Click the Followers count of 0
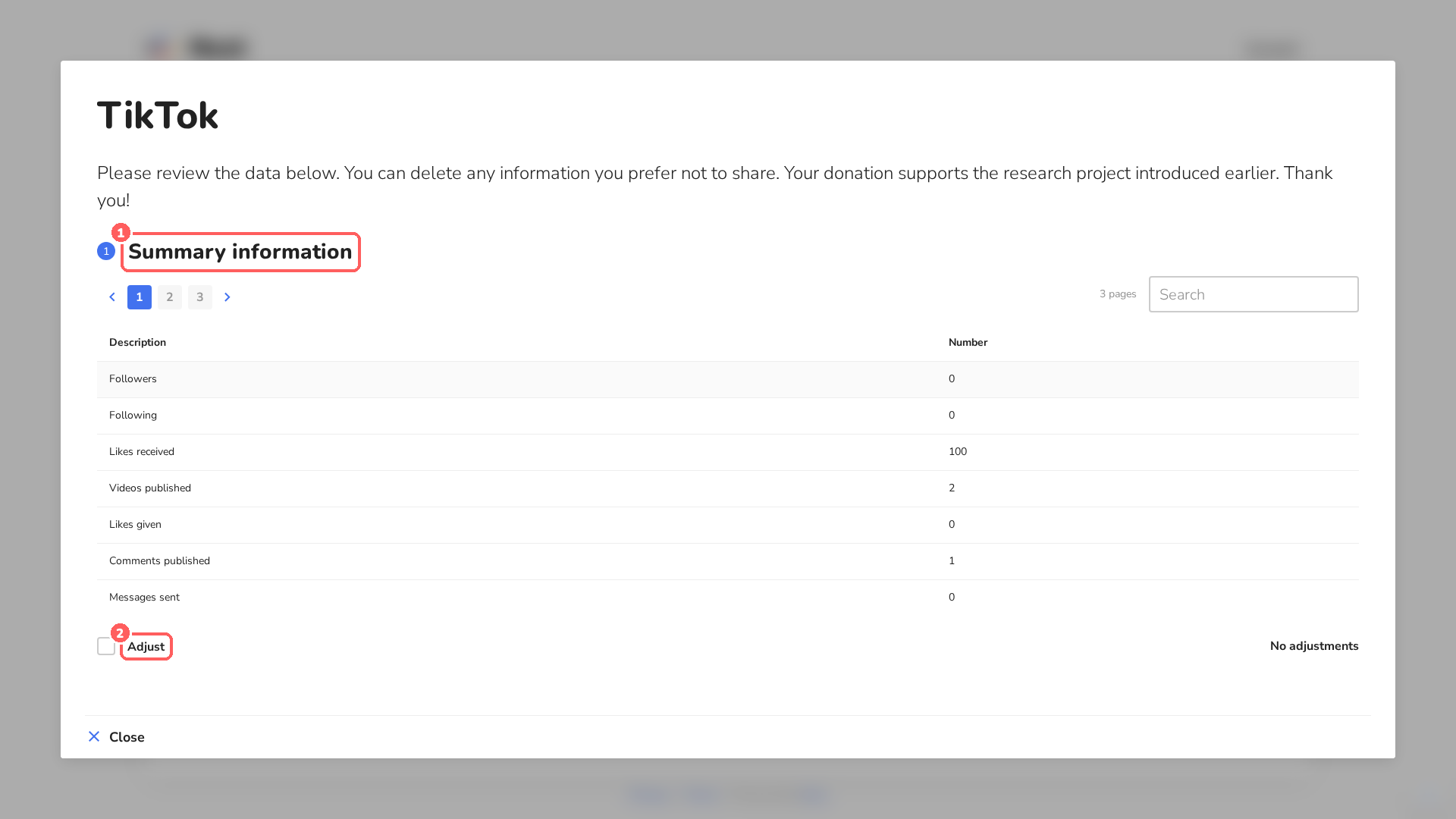This screenshot has width=1456, height=819. coord(952,379)
